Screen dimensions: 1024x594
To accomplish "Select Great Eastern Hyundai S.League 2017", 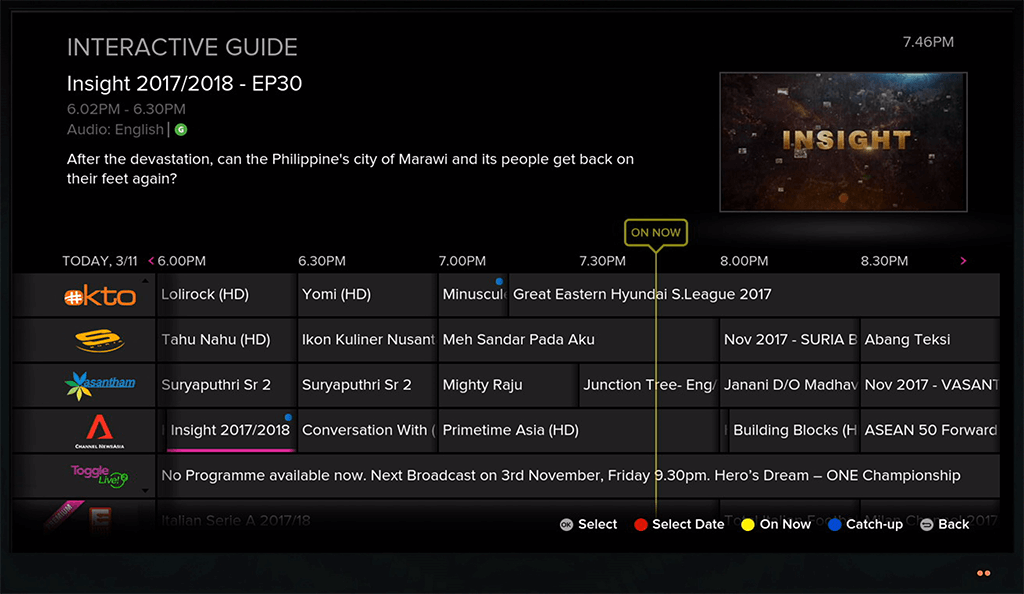I will click(x=754, y=294).
